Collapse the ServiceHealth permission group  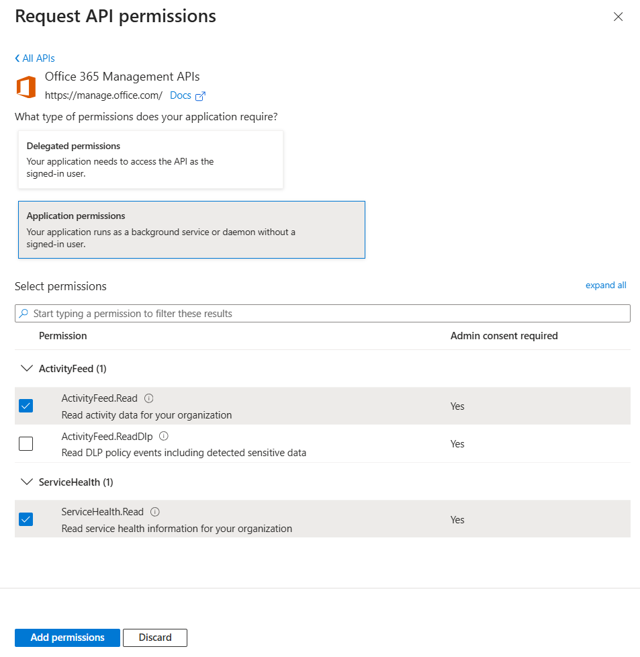(27, 482)
